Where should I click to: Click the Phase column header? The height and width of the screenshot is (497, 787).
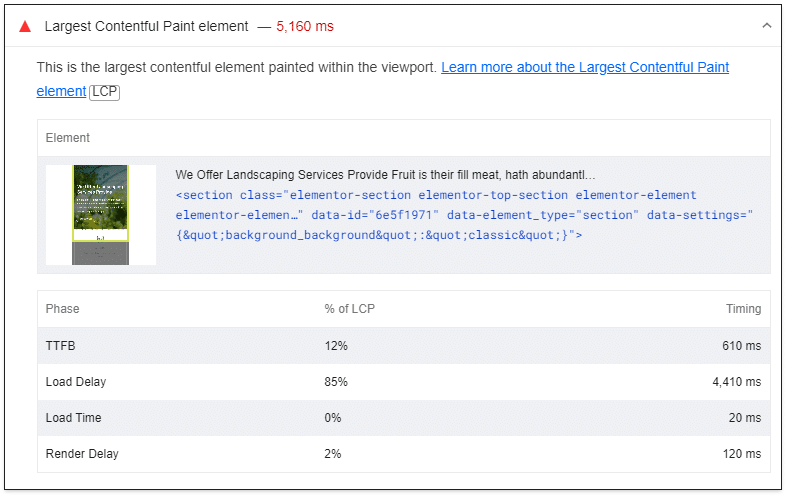click(62, 309)
